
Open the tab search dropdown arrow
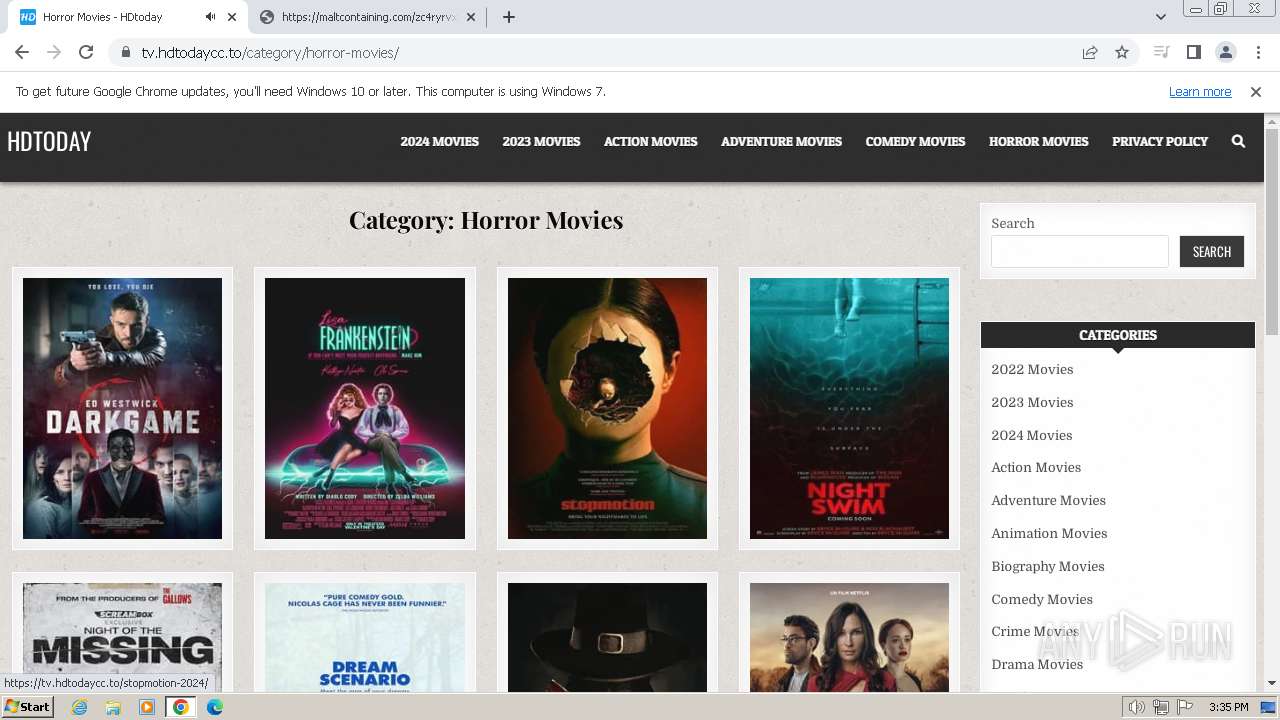pos(1161,17)
